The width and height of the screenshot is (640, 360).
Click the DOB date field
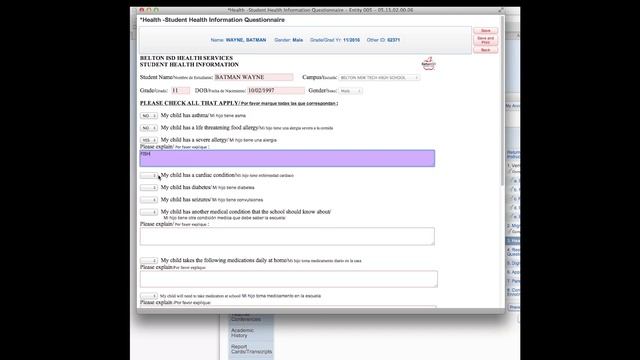pyautogui.click(x=276, y=91)
